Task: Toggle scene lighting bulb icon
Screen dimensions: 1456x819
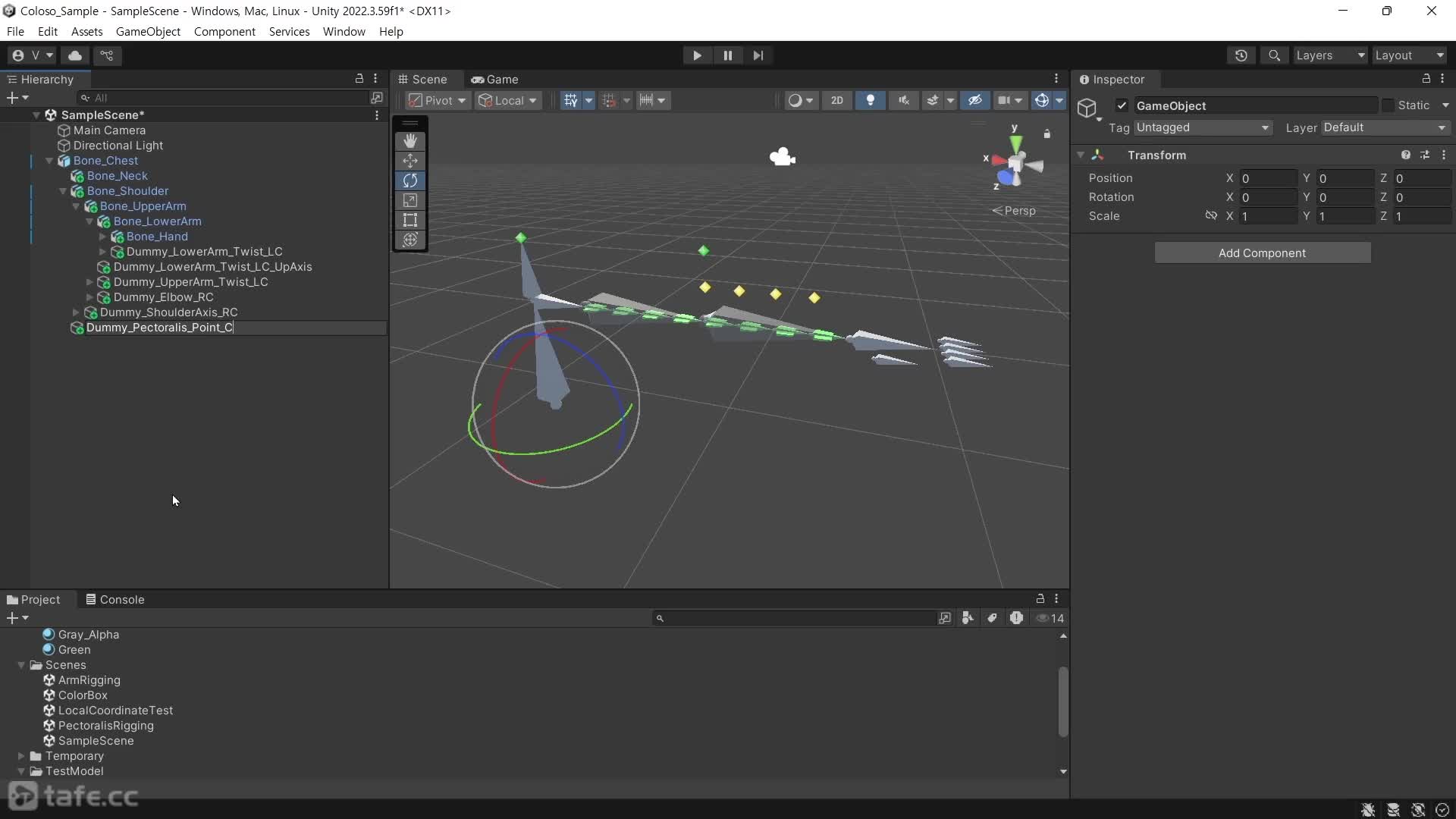Action: pyautogui.click(x=871, y=100)
